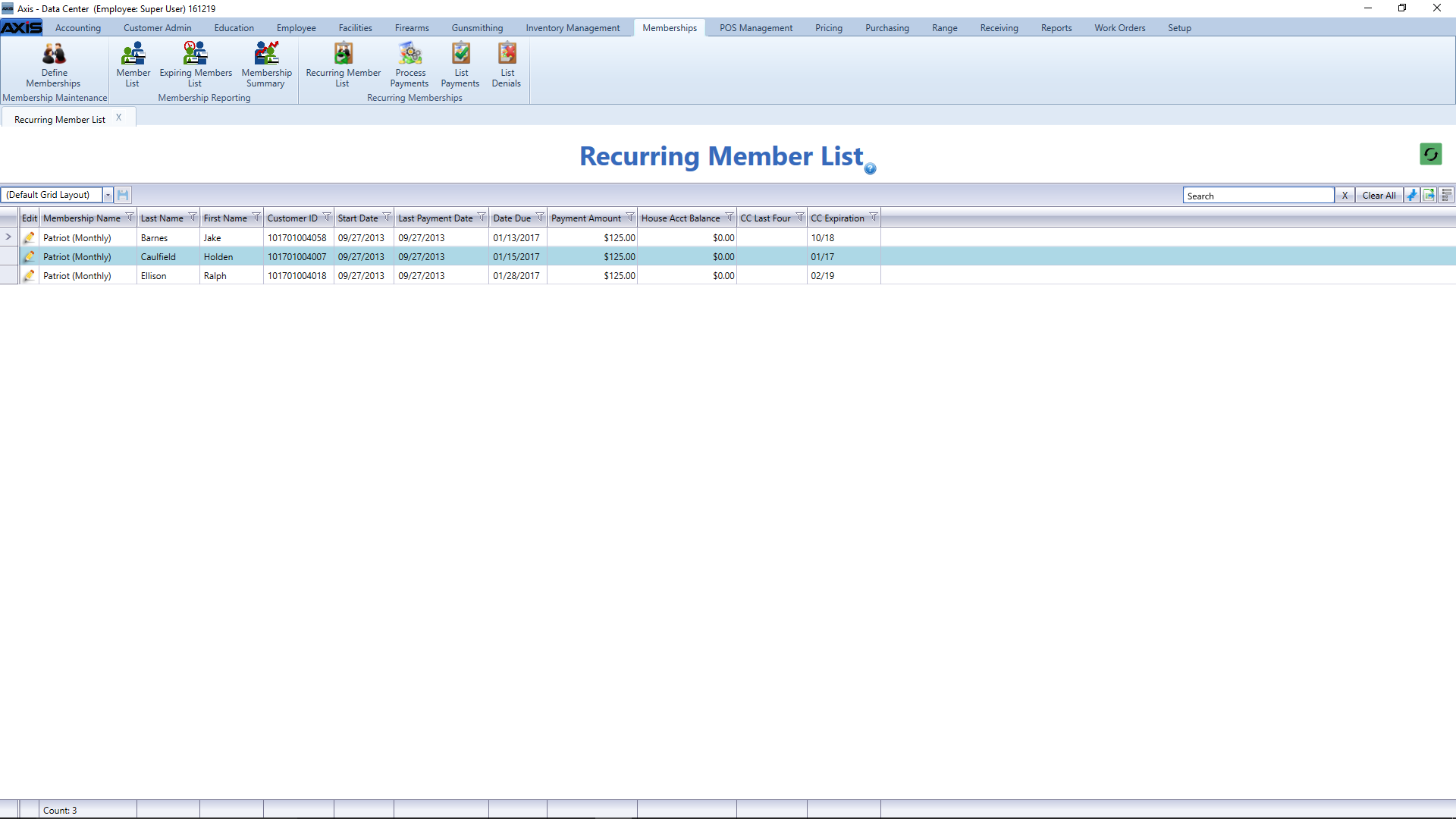
Task: Filter the CC Last Four column
Action: click(799, 217)
